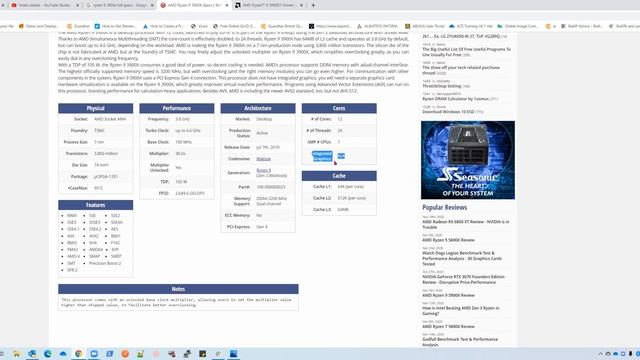Image resolution: width=640 pixels, height=360 pixels.
Task: Click the 'DDR4-3200 MHz' memory support value
Action: pyautogui.click(x=271, y=198)
